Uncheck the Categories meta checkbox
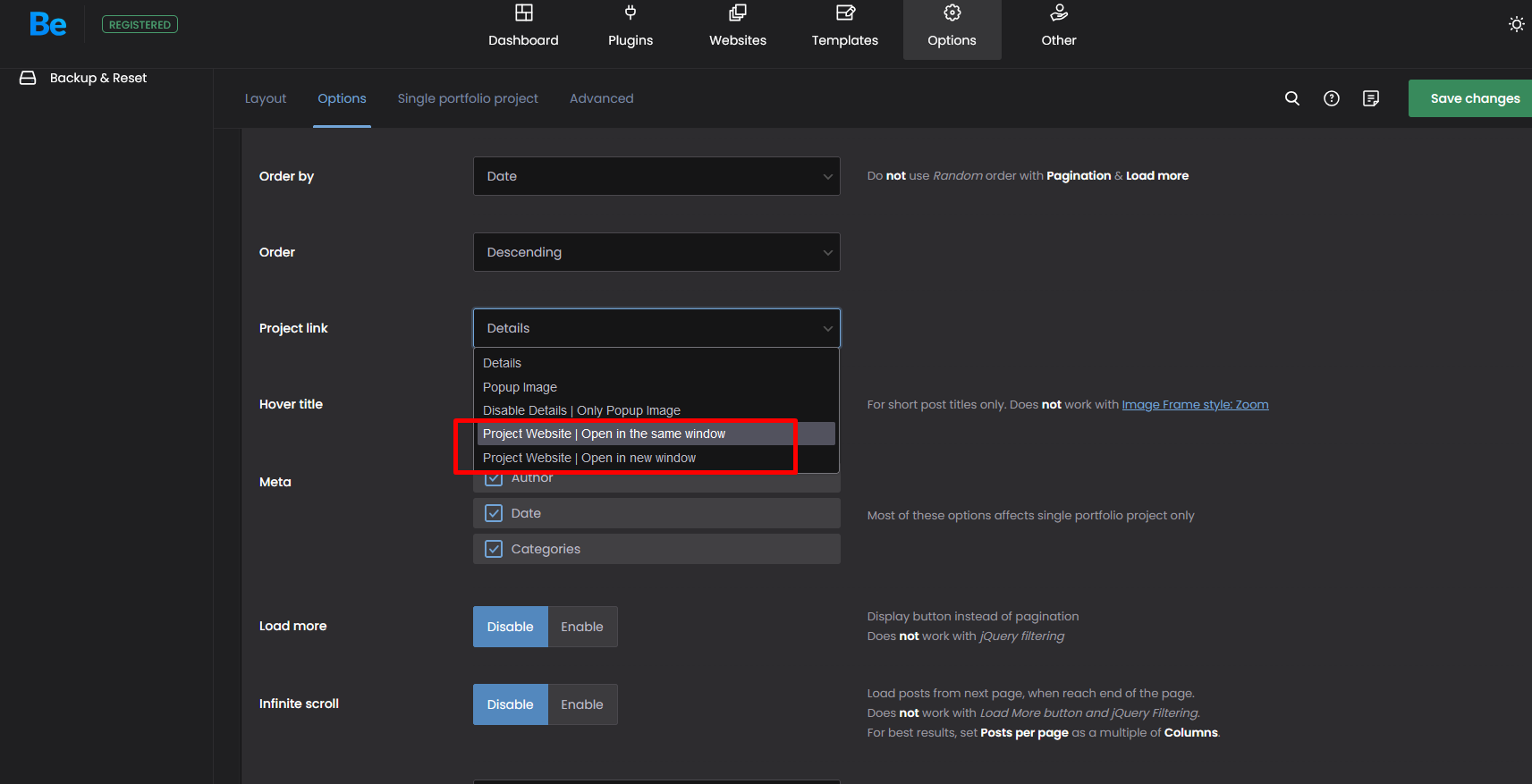The width and height of the screenshot is (1532, 784). click(x=494, y=549)
